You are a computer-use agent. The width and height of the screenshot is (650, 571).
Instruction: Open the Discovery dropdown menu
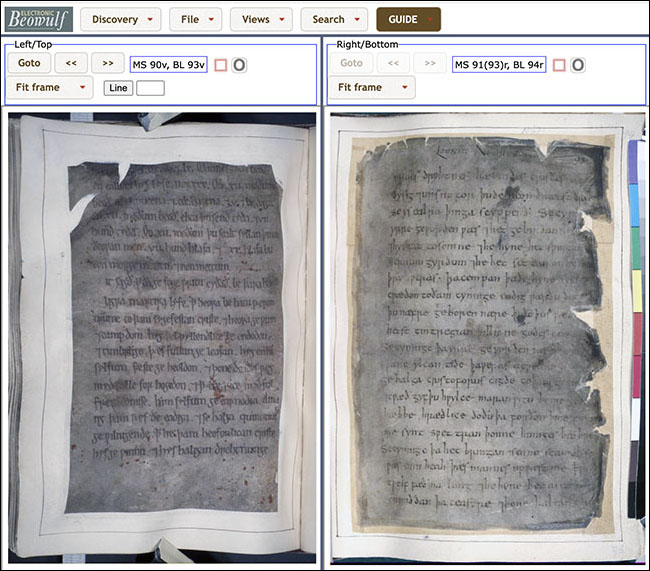pyautogui.click(x=121, y=19)
